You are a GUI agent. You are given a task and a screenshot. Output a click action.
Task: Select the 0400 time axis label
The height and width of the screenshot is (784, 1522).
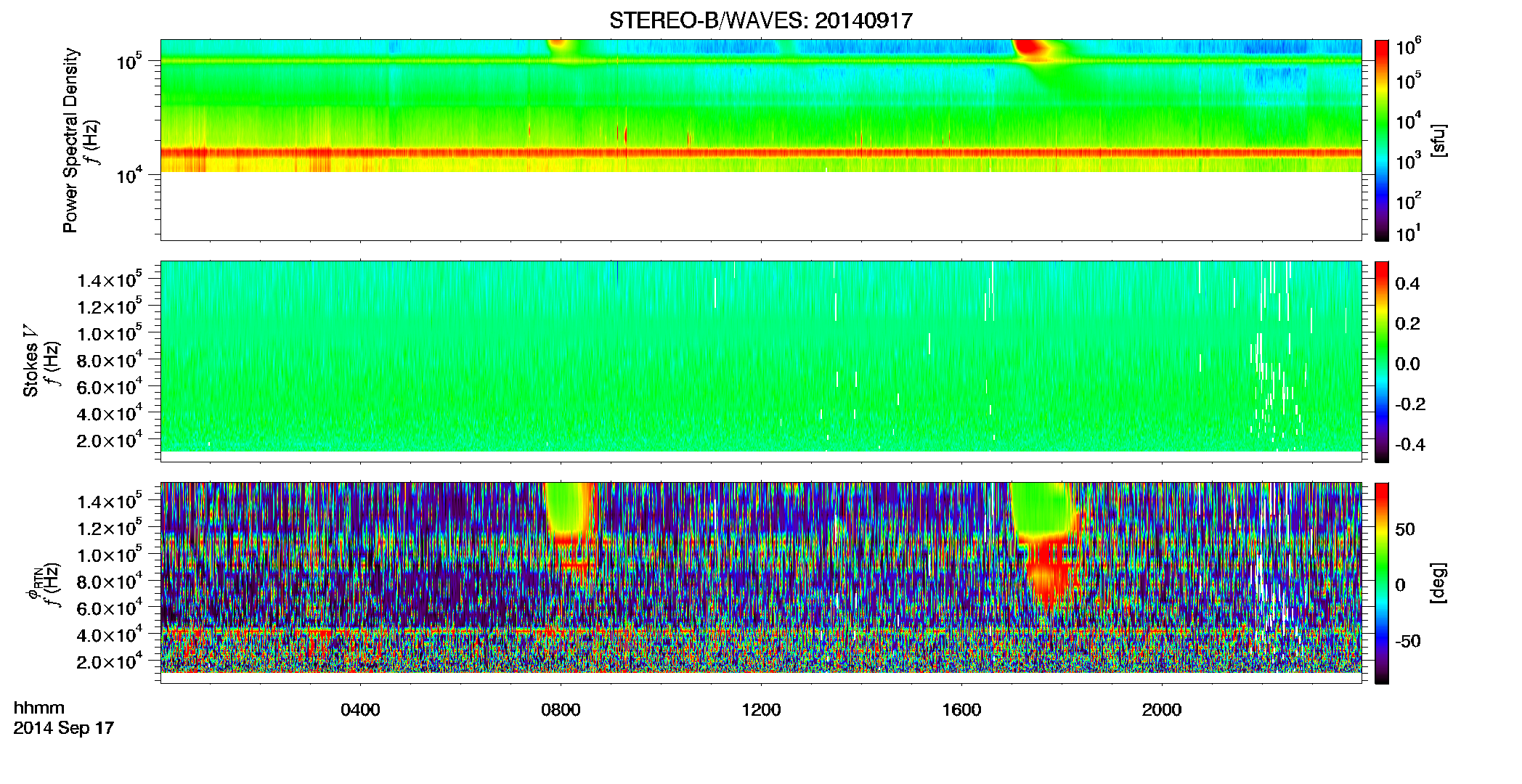point(360,710)
